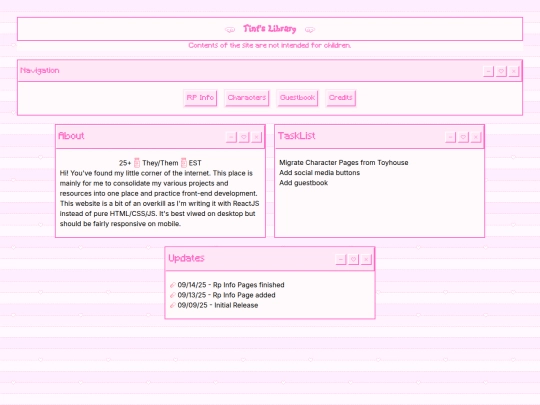Click the heart icon in Navigation titlebar
The height and width of the screenshot is (405, 540).
pos(501,71)
